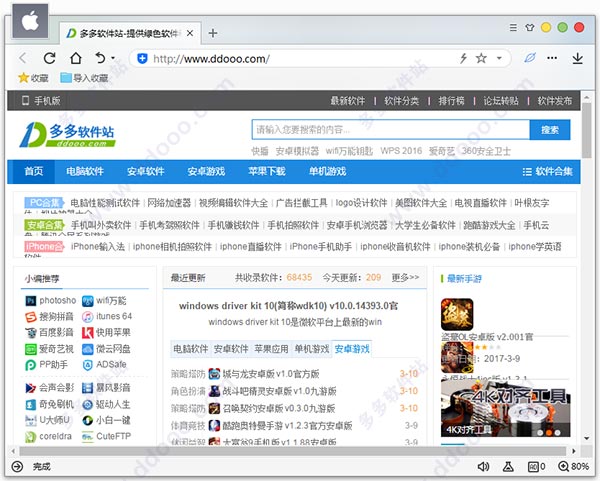Click the 搜狗拼音 icon in 小编推荐
The image size is (600, 481).
pos(31,317)
